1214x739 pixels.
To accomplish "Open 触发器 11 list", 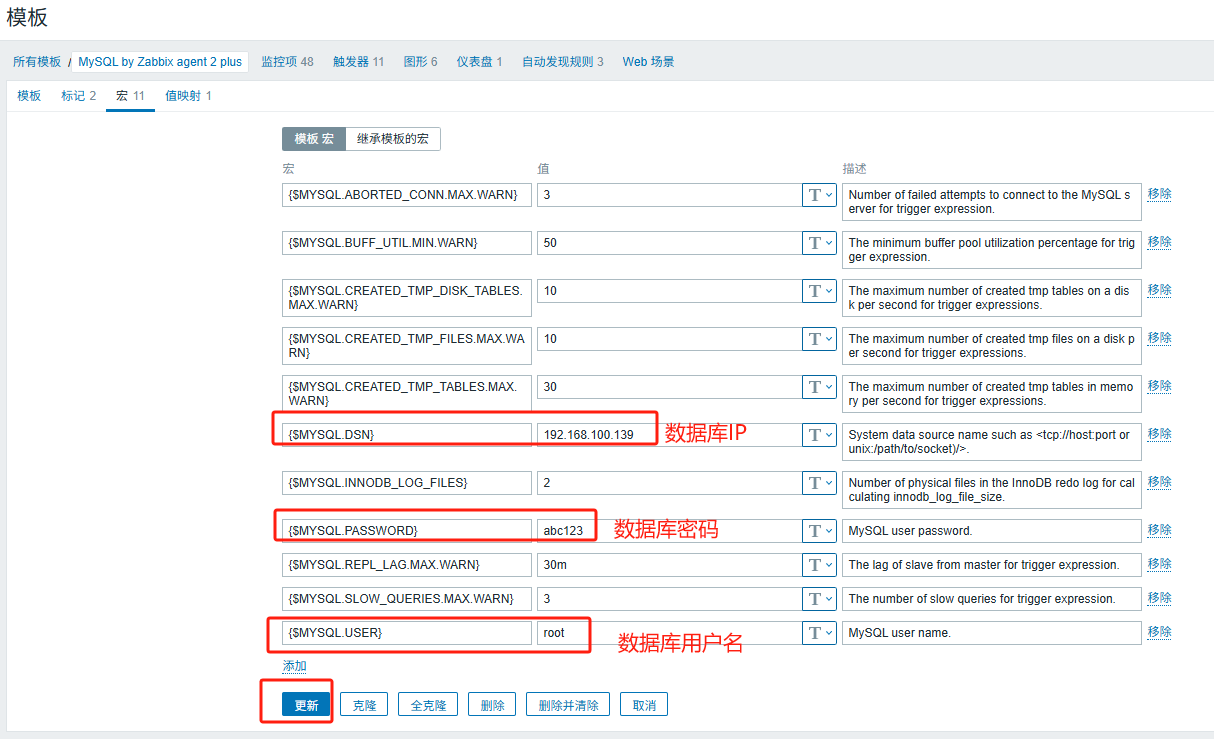I will pos(358,62).
